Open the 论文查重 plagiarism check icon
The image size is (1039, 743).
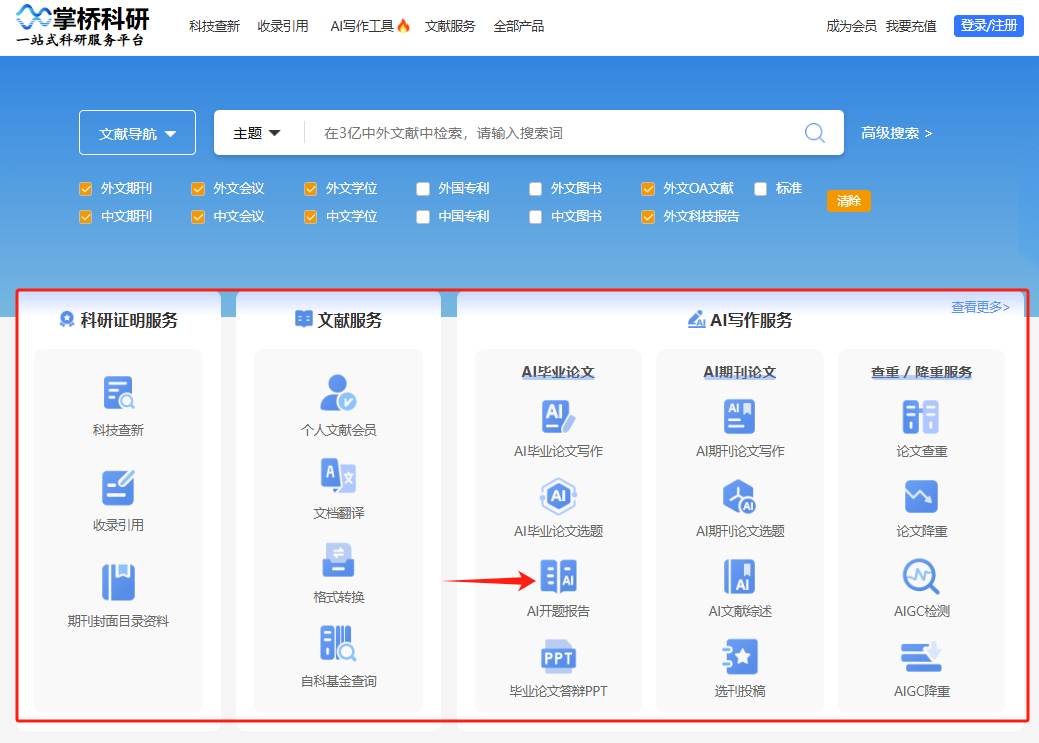[921, 417]
